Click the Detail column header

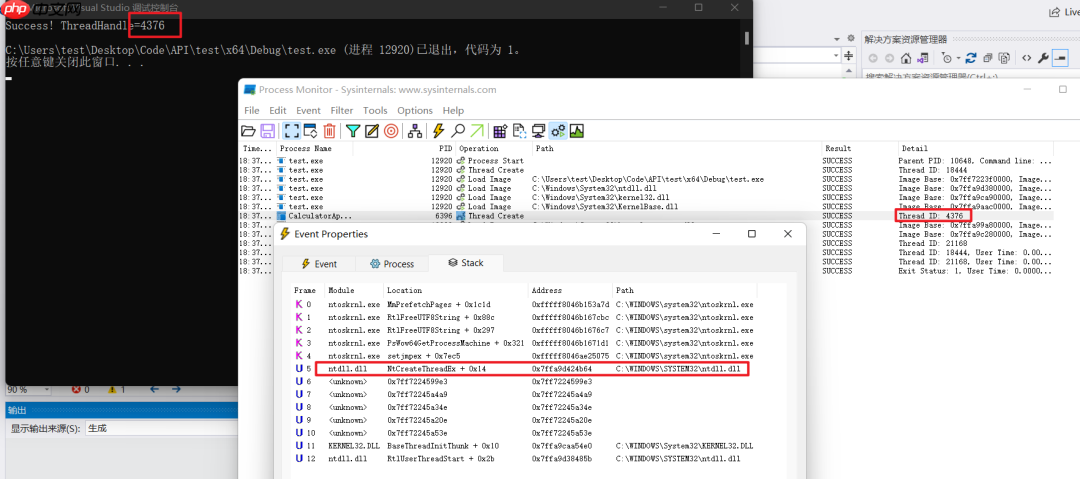(x=975, y=148)
